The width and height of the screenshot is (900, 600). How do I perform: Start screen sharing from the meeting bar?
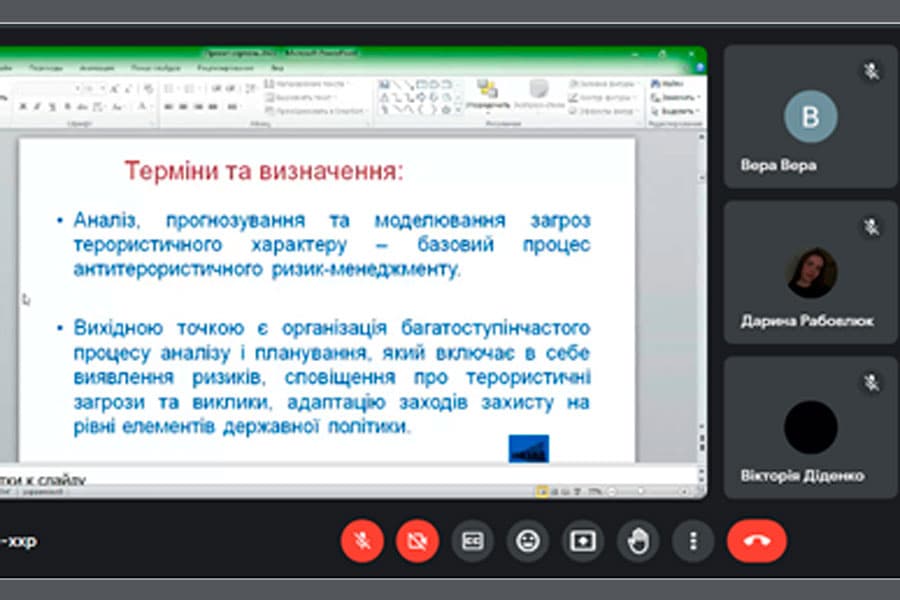pyautogui.click(x=581, y=540)
